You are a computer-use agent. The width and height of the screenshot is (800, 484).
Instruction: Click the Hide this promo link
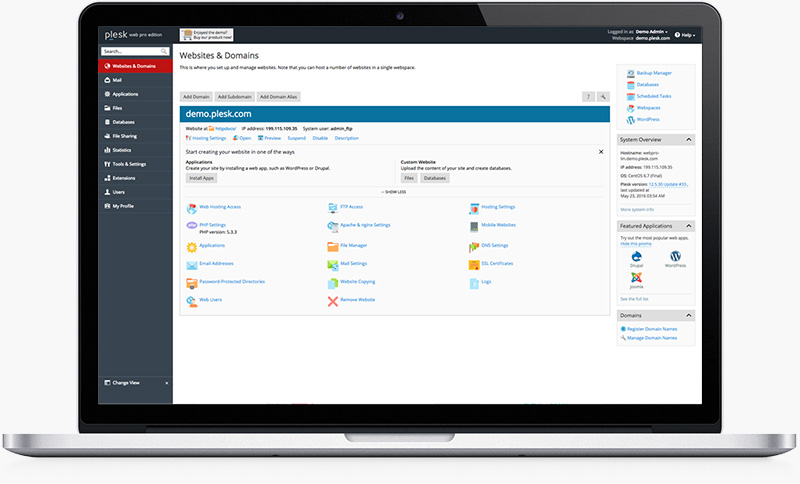click(x=636, y=244)
